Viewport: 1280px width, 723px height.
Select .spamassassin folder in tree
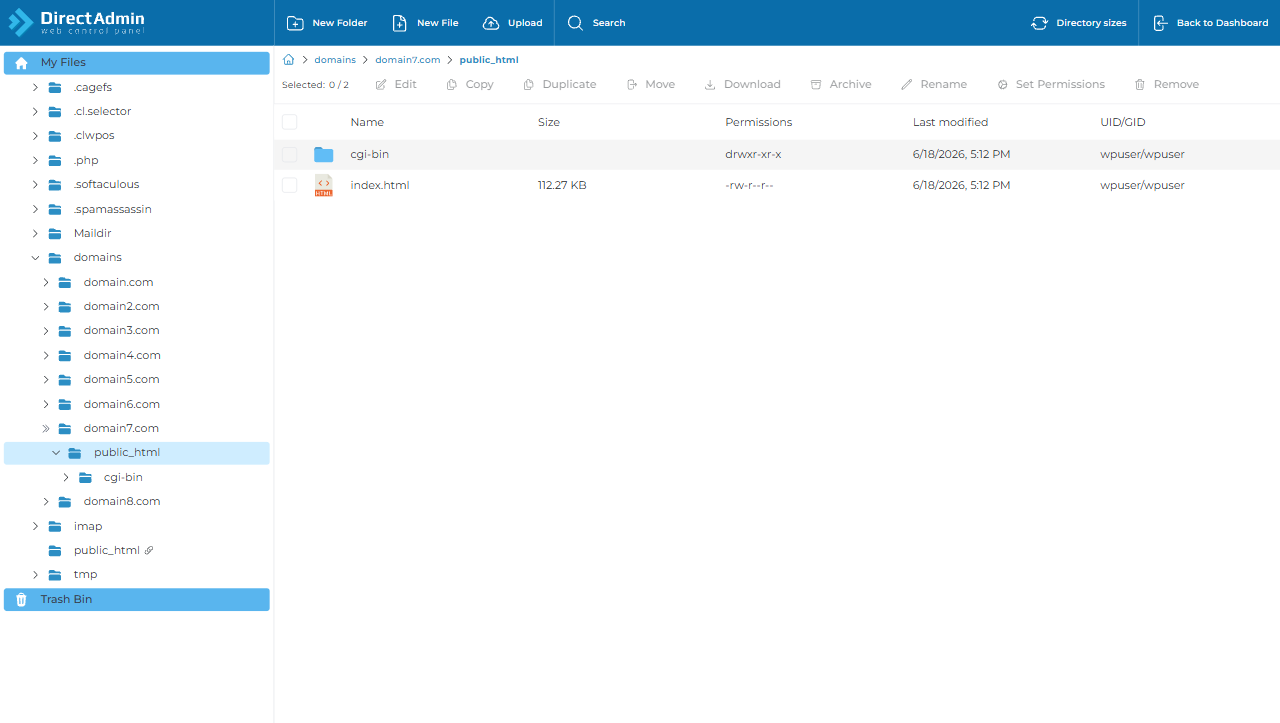113,209
